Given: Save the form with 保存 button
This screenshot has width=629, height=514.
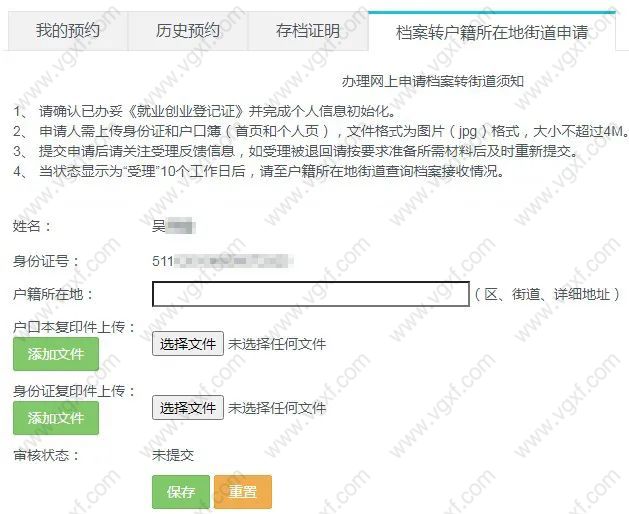Looking at the screenshot, I should pos(181,492).
